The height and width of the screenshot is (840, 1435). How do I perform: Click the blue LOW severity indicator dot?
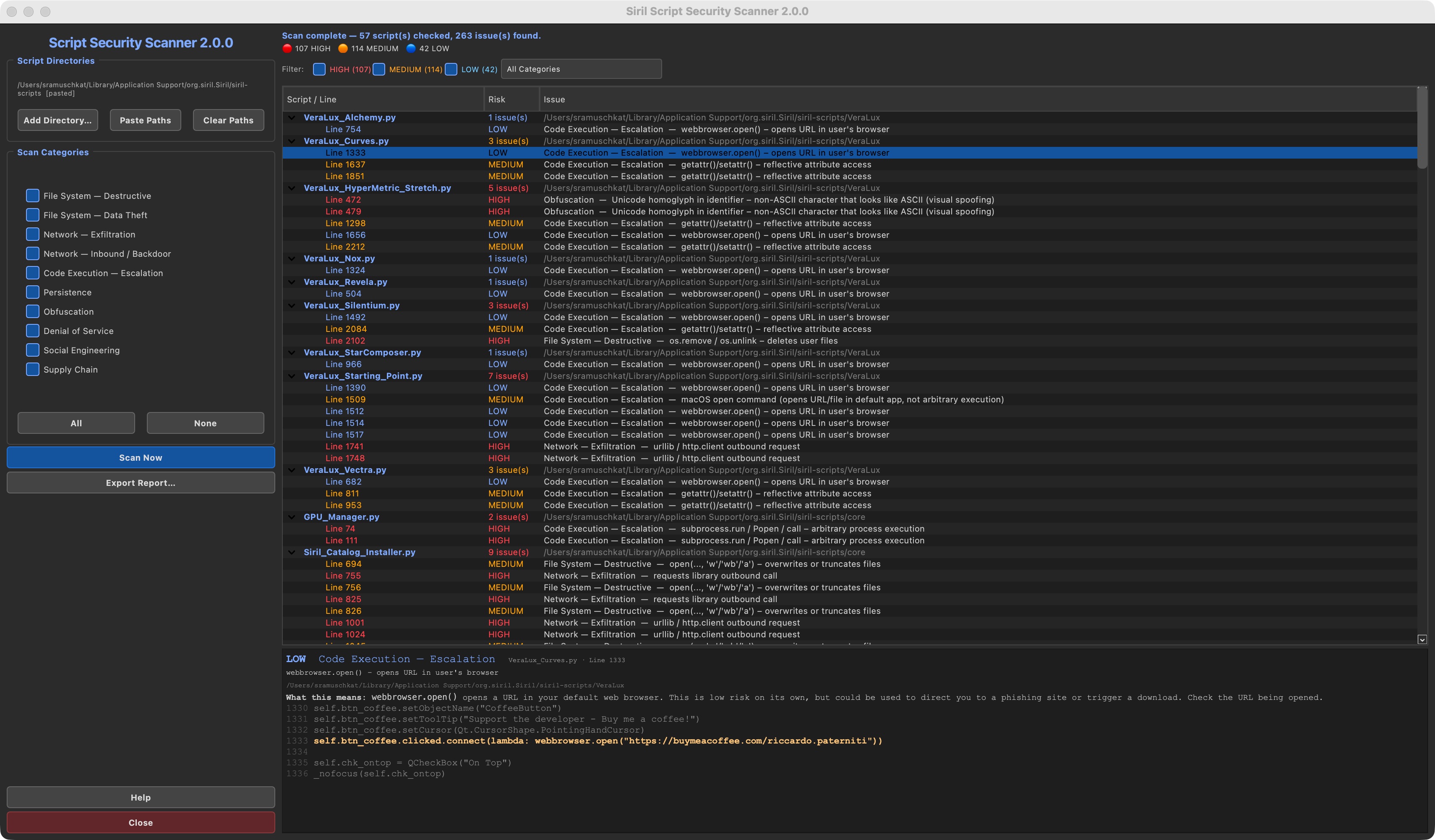(411, 48)
